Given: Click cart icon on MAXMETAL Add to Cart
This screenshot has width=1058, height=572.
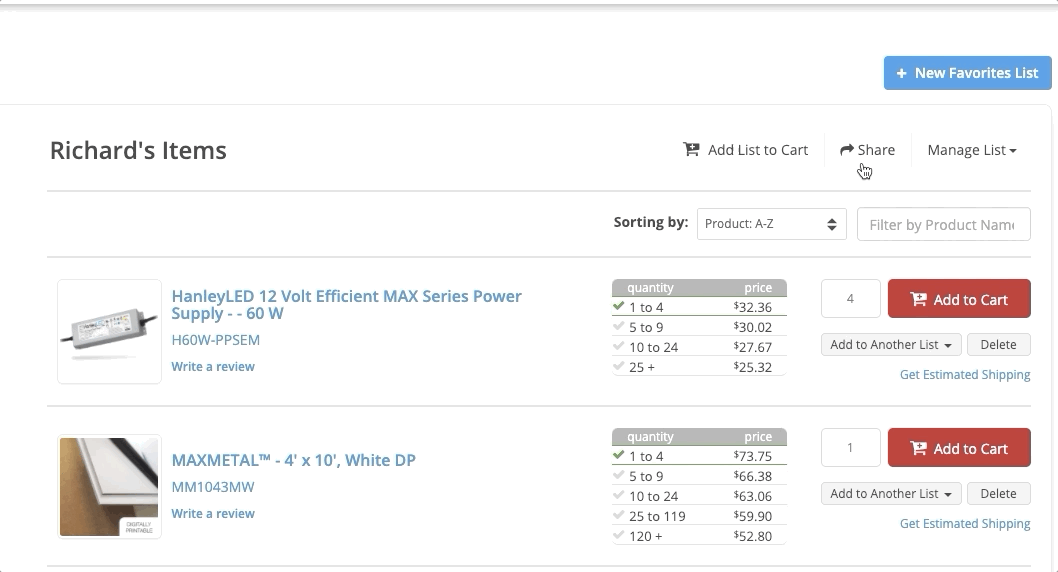Looking at the screenshot, I should 919,449.
